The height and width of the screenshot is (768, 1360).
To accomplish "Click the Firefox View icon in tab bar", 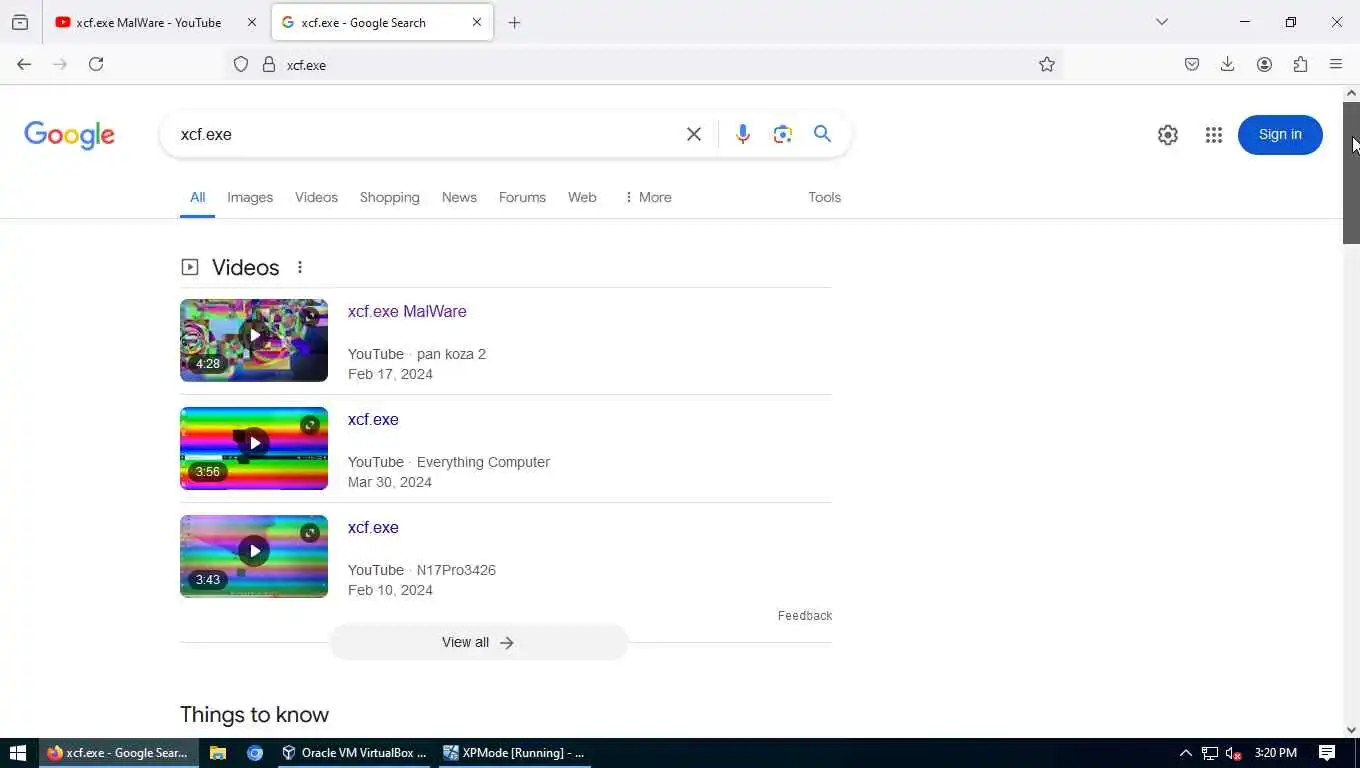I will point(20,22).
